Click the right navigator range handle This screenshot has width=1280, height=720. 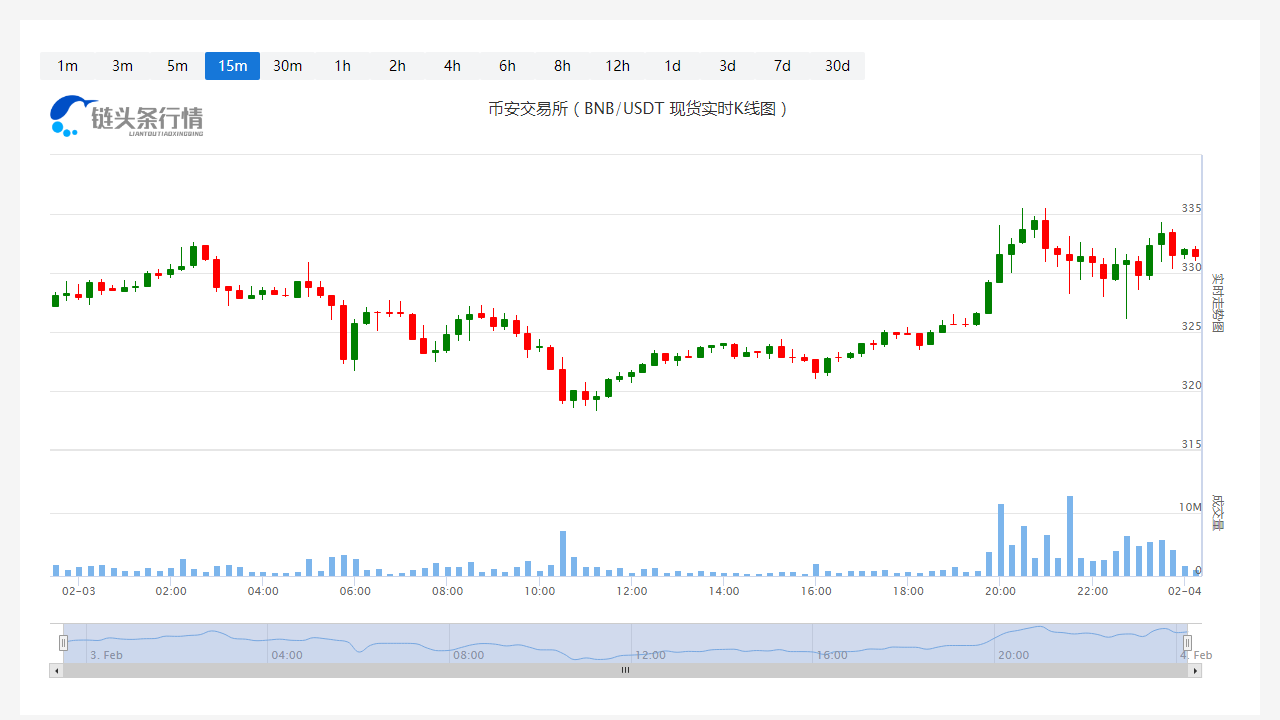1187,643
